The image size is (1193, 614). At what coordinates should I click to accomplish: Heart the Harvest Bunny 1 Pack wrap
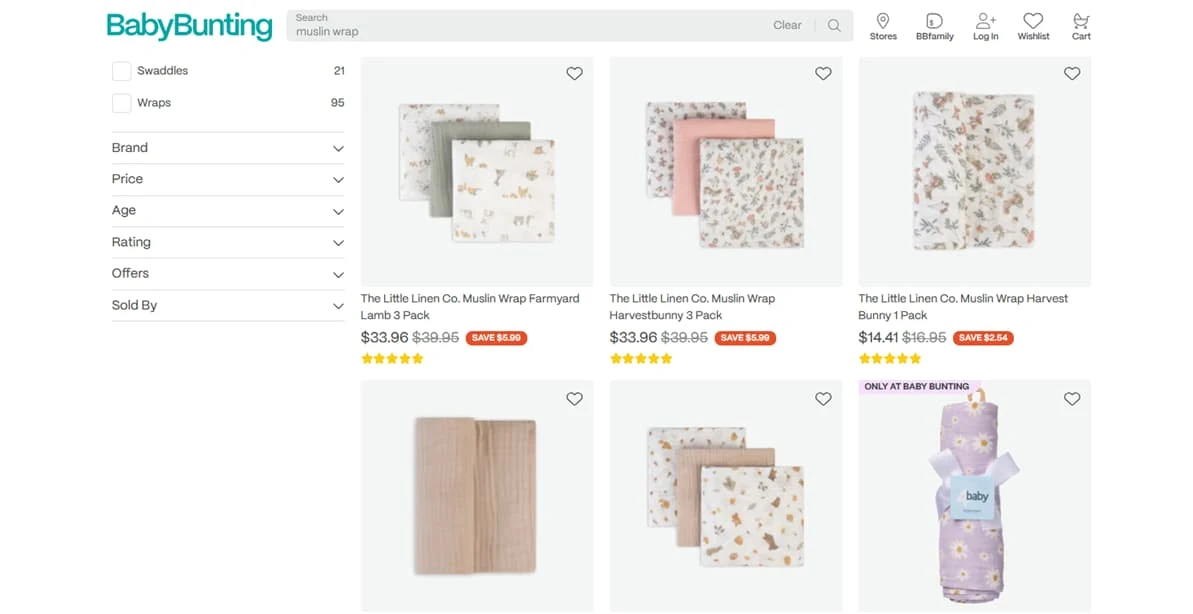click(x=1072, y=74)
